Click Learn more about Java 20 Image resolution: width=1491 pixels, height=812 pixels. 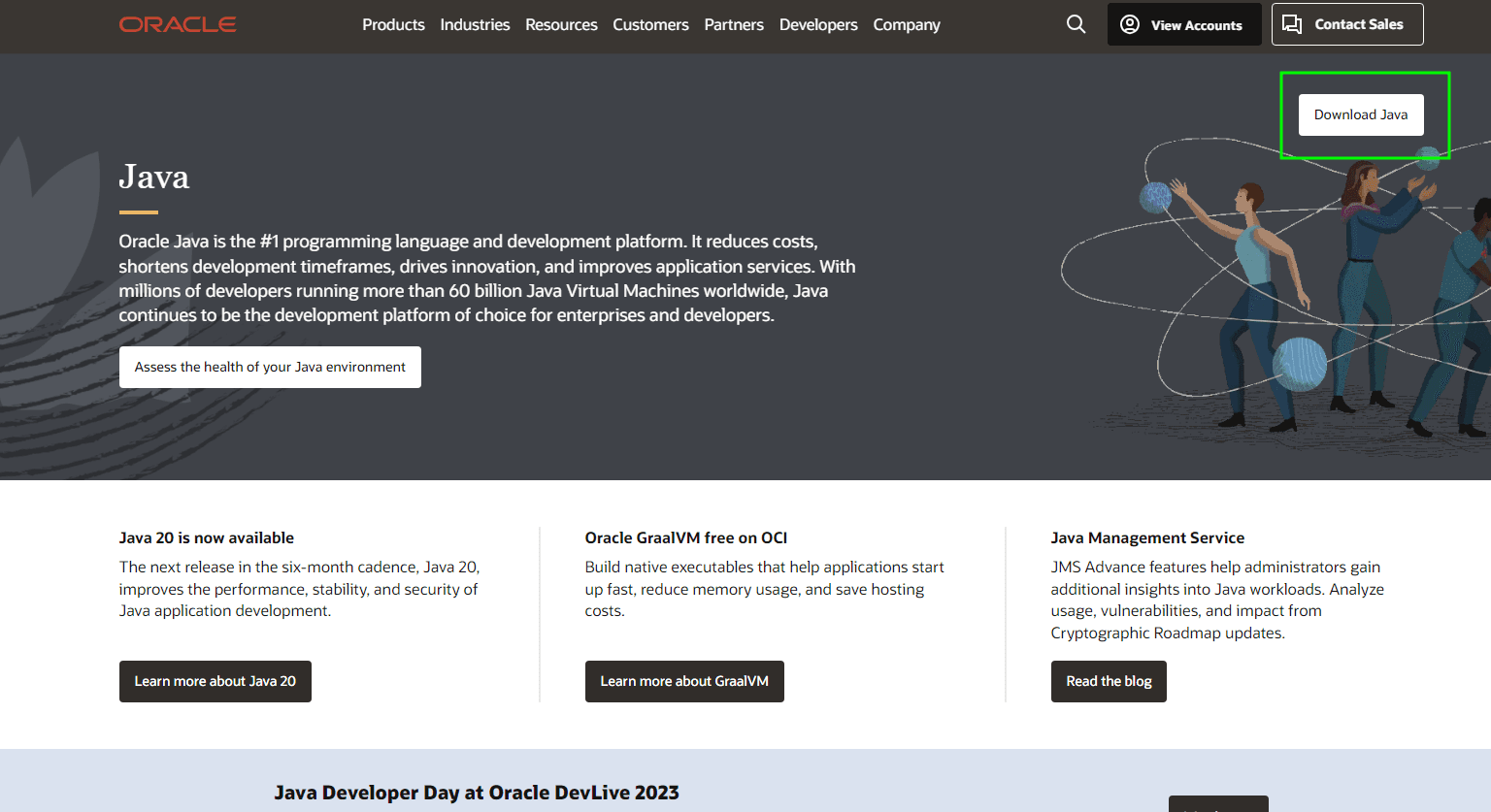pyautogui.click(x=215, y=681)
